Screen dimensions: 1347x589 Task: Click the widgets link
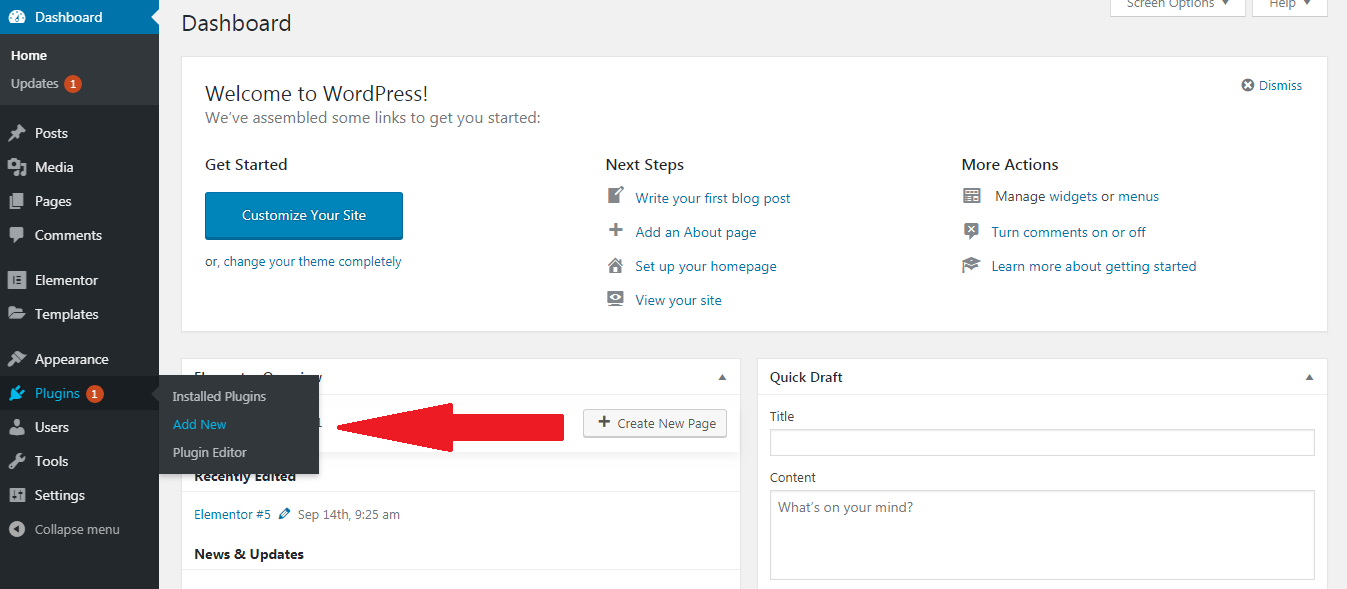tap(1073, 197)
